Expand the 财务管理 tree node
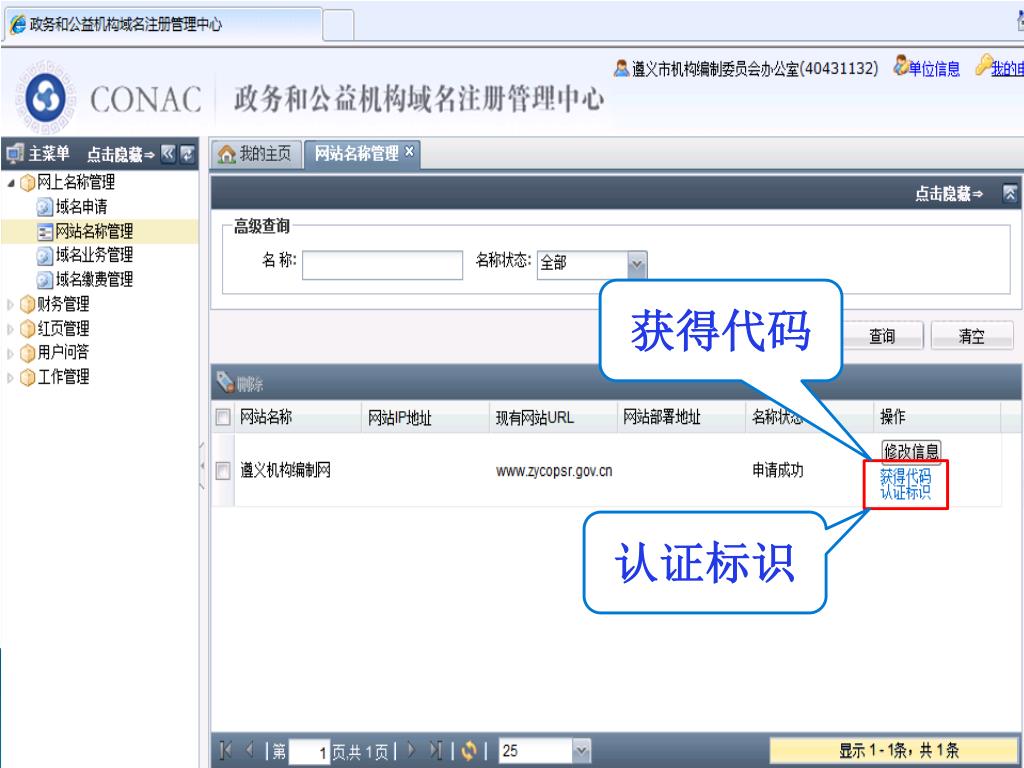The image size is (1024, 768). (x=10, y=304)
